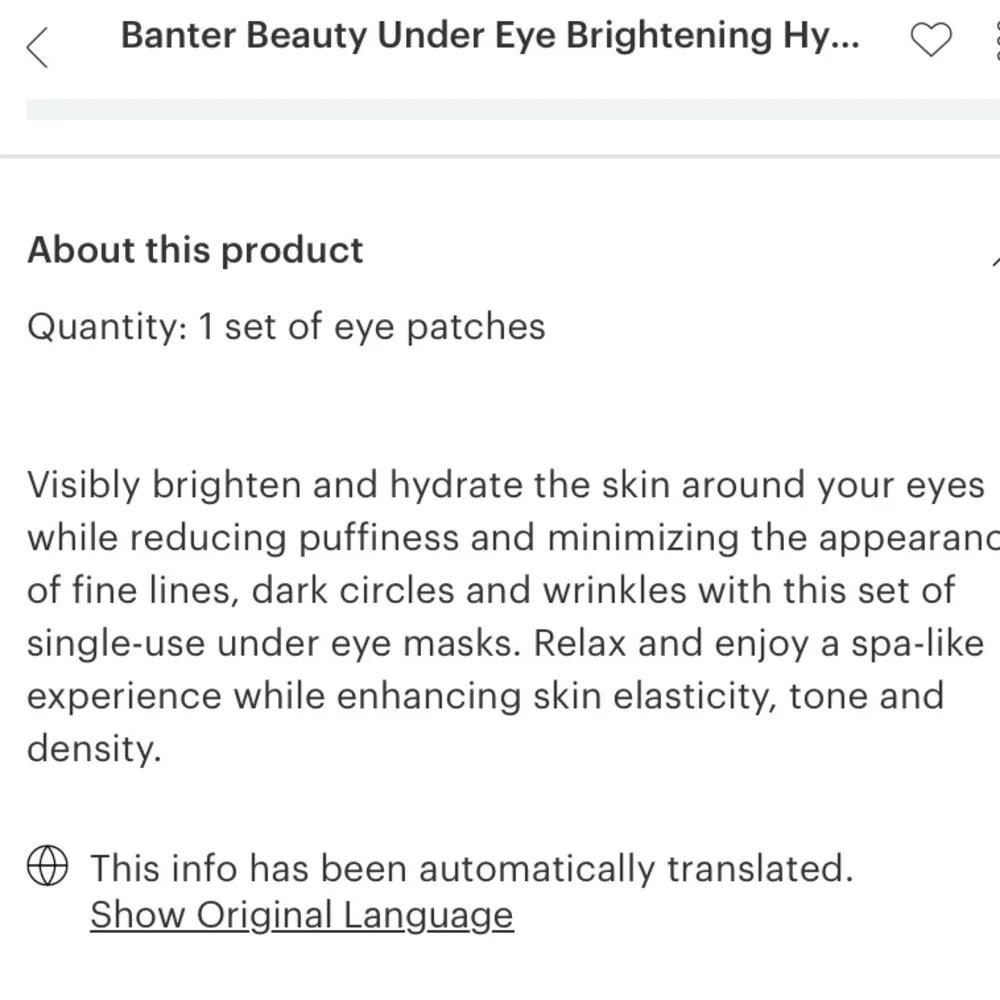Select the Quantity: 1 set of eye patches text
Image resolution: width=1000 pixels, height=1000 pixels.
(287, 326)
